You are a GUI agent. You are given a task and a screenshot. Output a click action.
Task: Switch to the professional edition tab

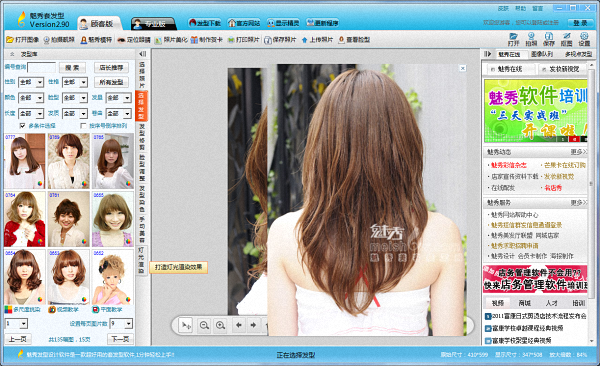(153, 24)
